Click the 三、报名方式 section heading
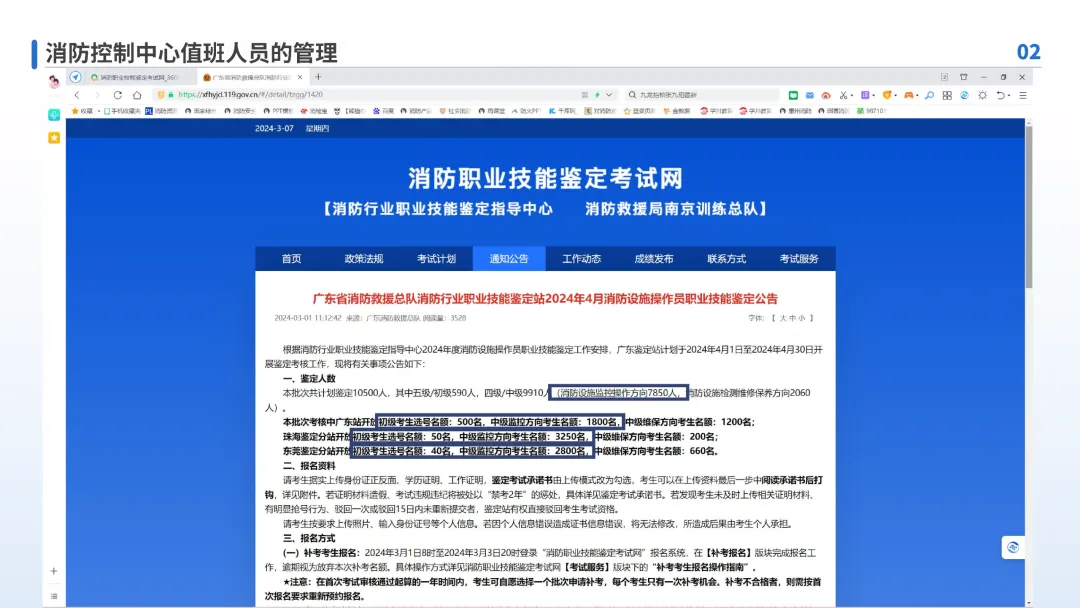Image resolution: width=1080 pixels, height=608 pixels. 309,538
